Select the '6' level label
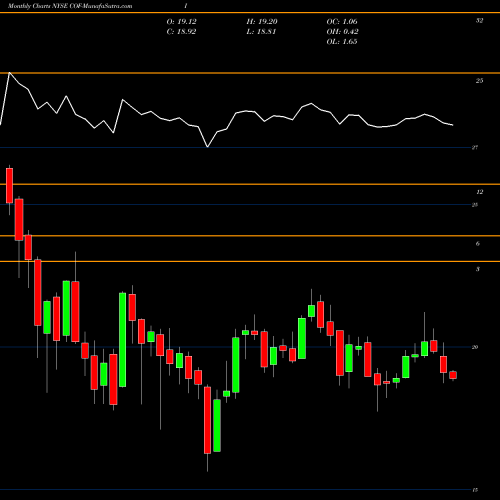Viewport: 500px width, 500px height. pyautogui.click(x=478, y=244)
